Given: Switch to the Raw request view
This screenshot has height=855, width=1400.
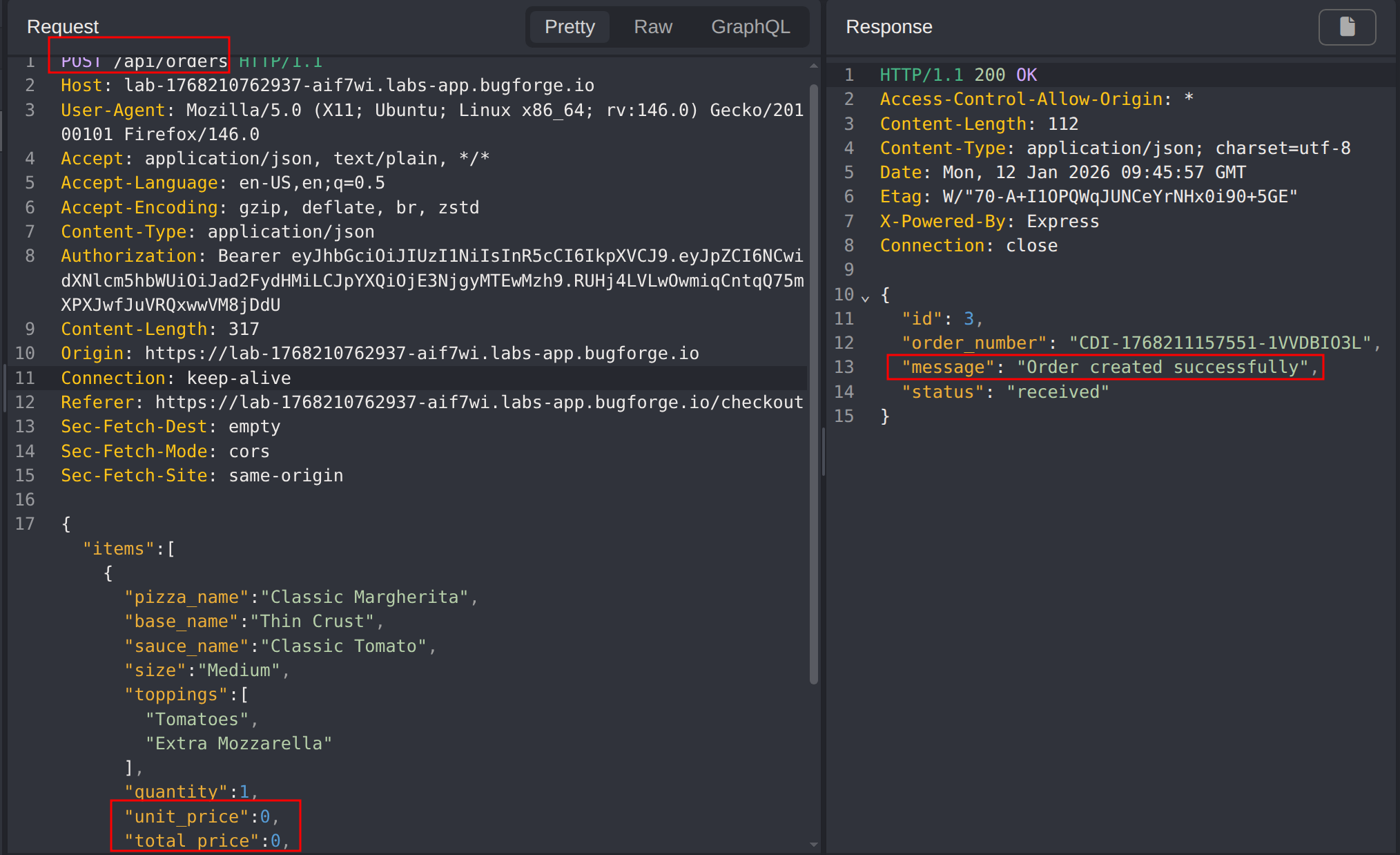Looking at the screenshot, I should (x=652, y=27).
